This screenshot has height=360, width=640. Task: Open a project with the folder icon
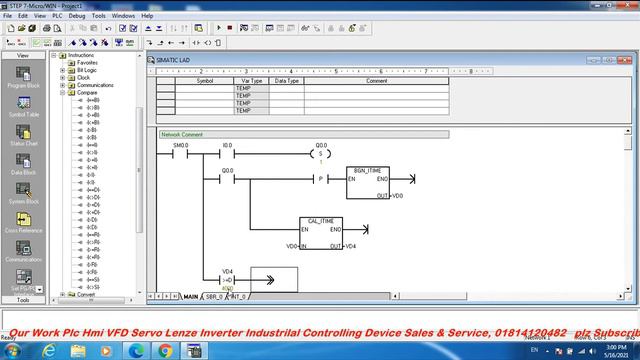[x=22, y=28]
